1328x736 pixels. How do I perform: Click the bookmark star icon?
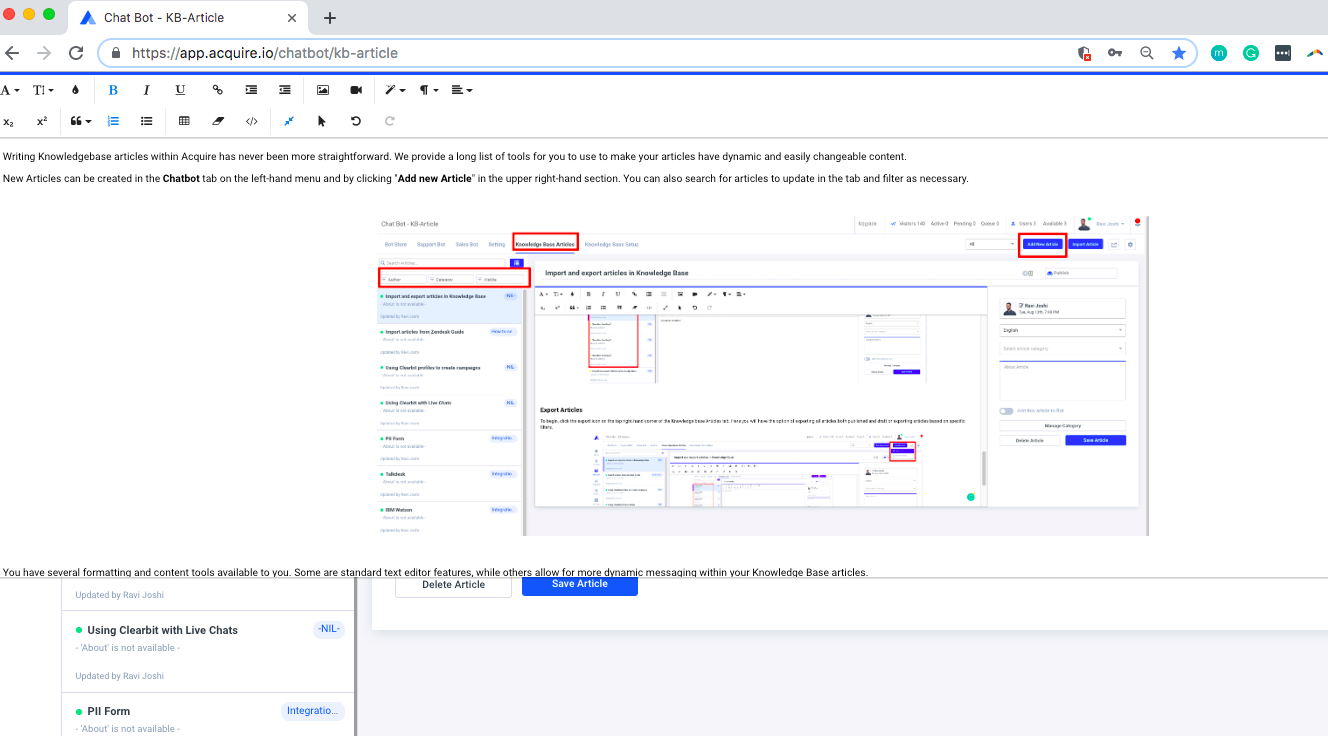(1179, 53)
